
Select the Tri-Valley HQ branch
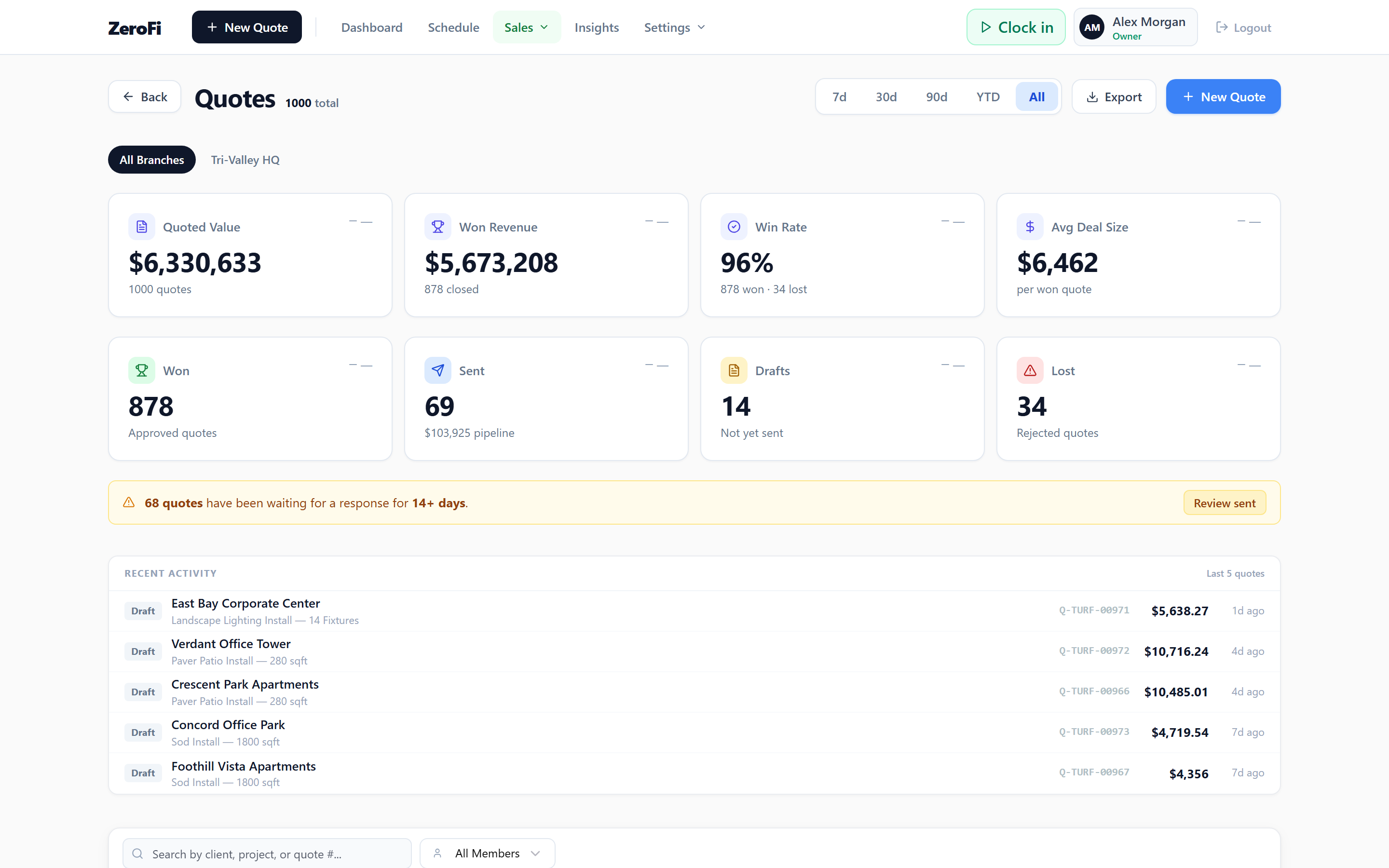(245, 160)
